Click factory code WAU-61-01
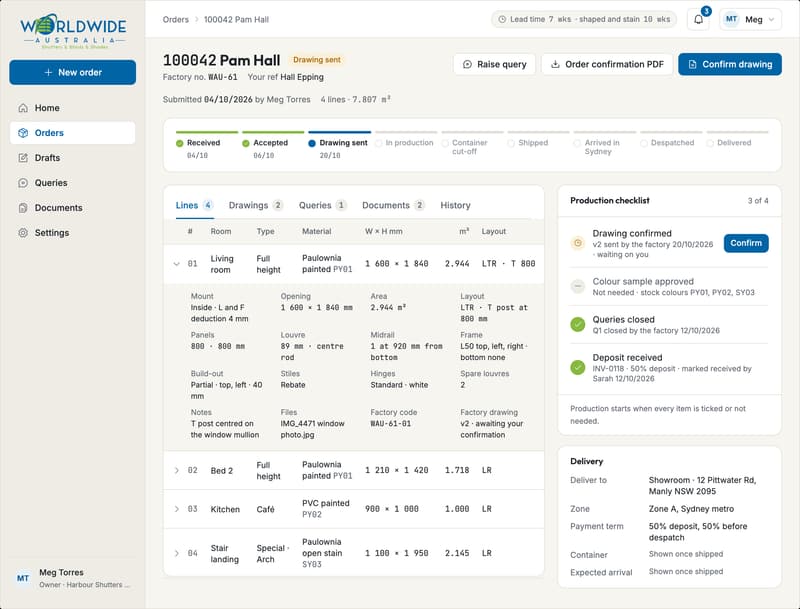The image size is (800, 609). pos(390,424)
